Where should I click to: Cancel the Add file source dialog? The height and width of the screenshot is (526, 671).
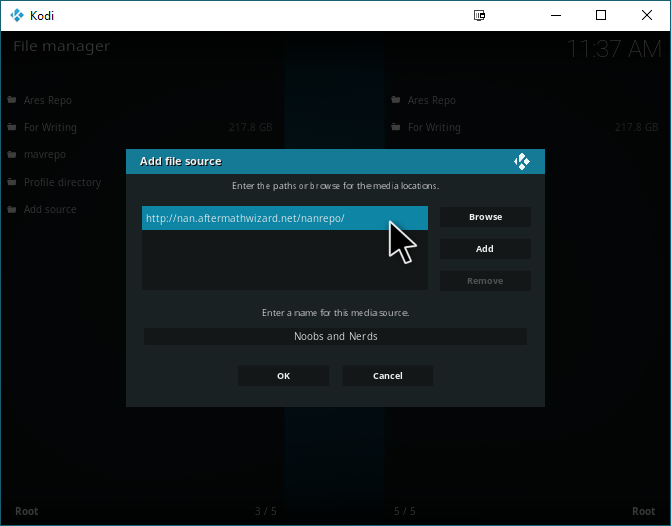pos(388,376)
